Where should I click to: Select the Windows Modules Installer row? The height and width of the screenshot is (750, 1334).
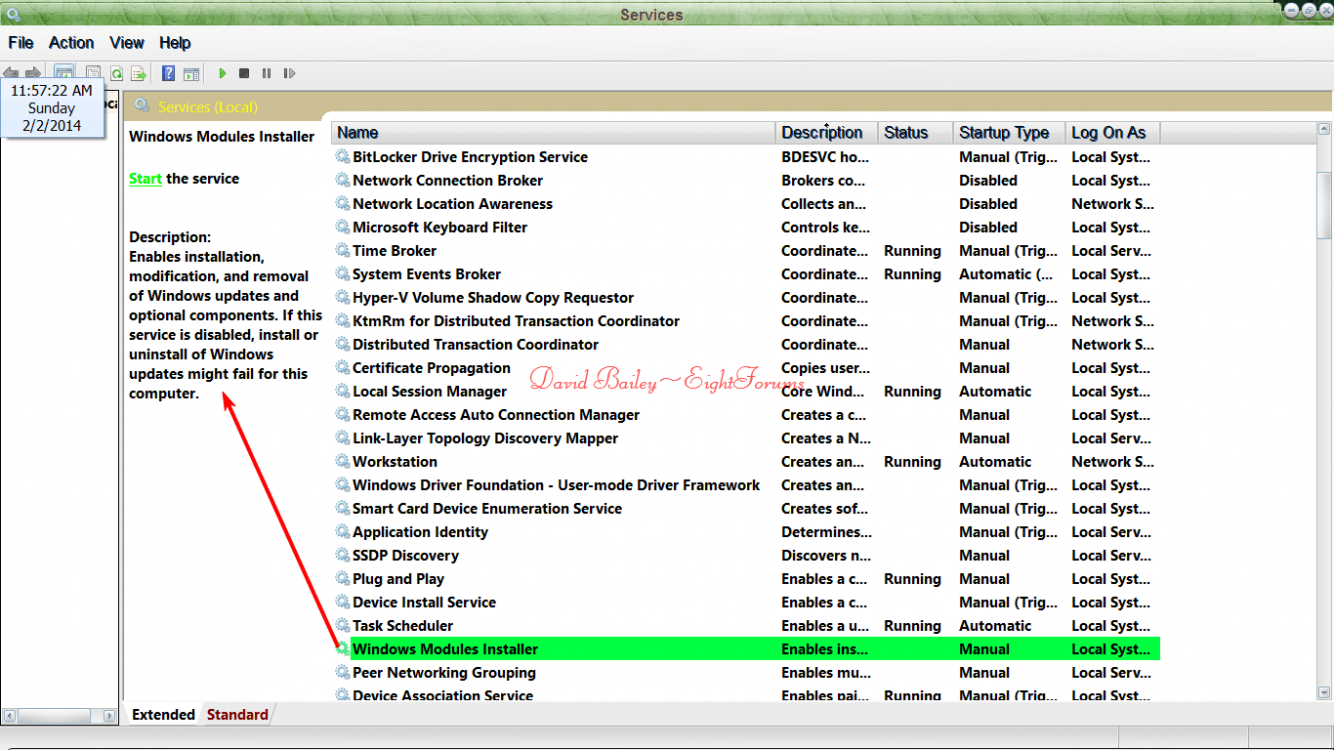[746, 649]
